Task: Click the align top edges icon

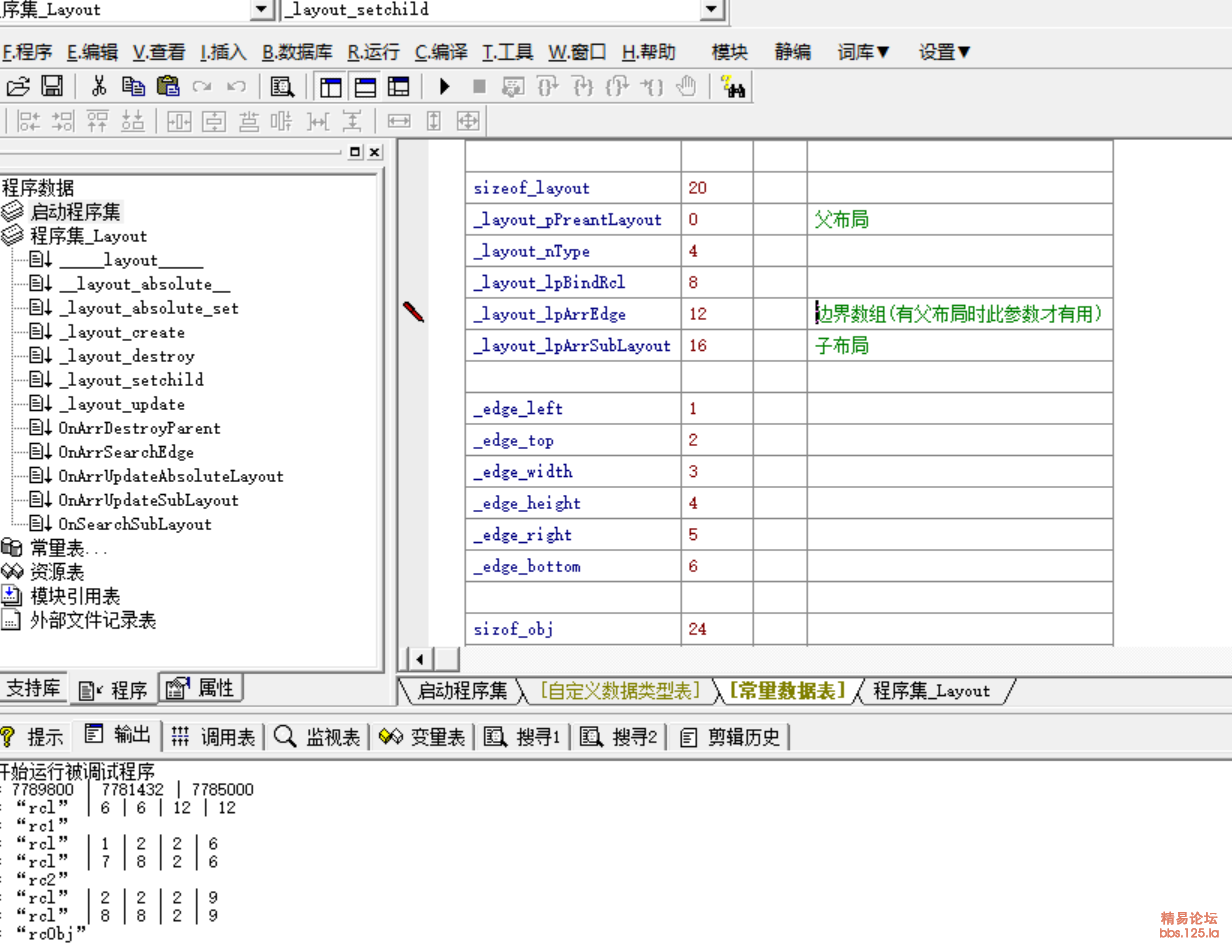Action: pos(98,122)
